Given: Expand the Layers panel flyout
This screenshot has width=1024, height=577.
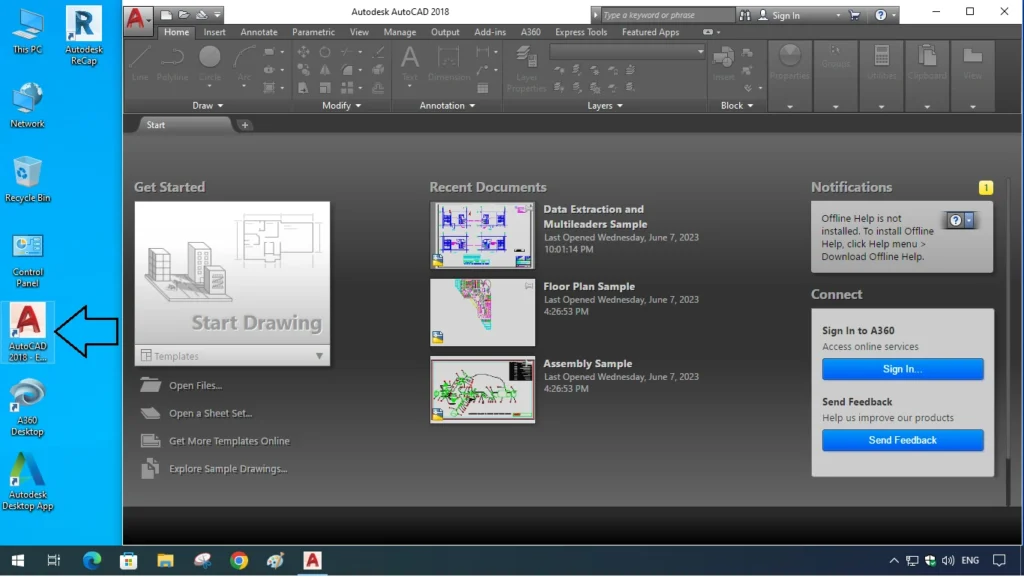Looking at the screenshot, I should (605, 106).
